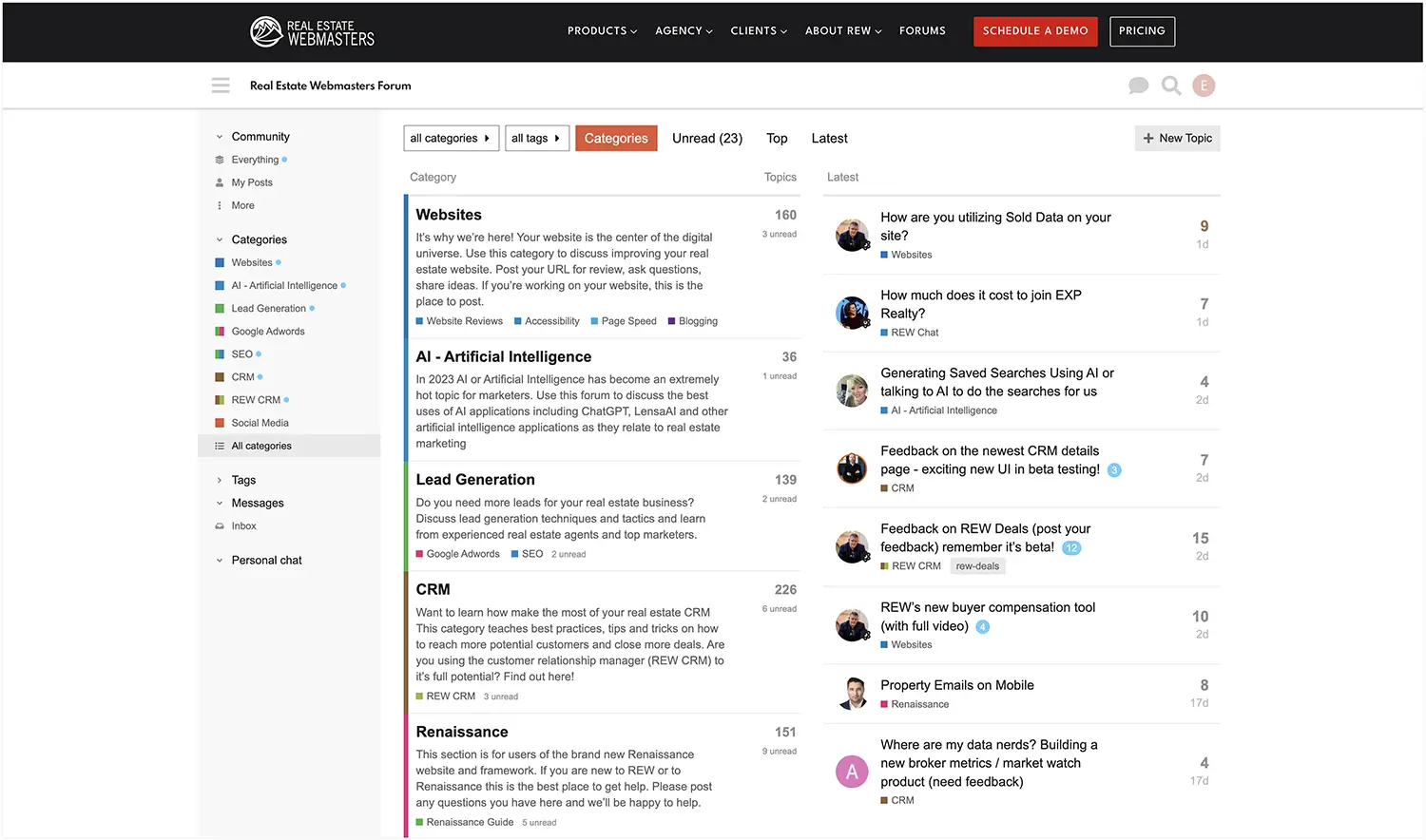
Task: Open the 'all tags' dropdown filter
Action: 536,138
